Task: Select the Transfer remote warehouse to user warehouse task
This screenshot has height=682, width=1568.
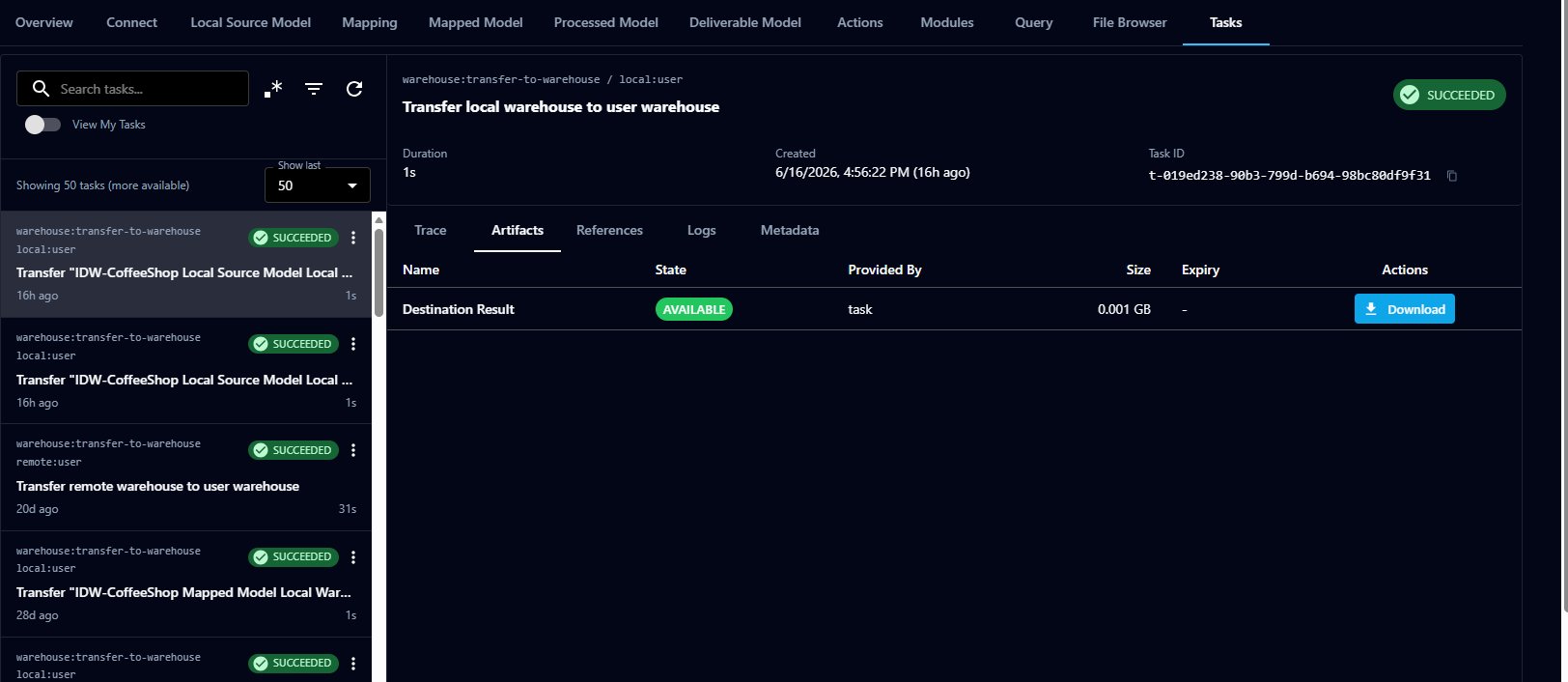Action: tap(186, 477)
